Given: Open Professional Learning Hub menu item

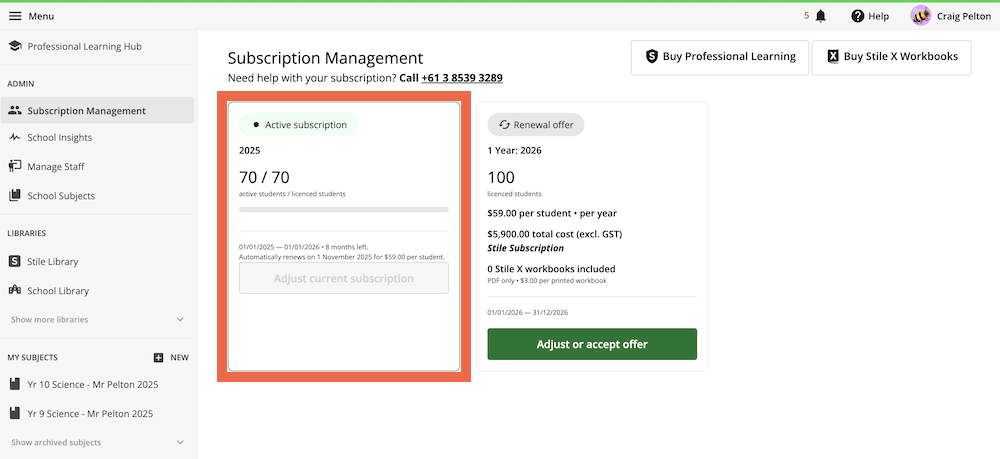Looking at the screenshot, I should 98,46.
